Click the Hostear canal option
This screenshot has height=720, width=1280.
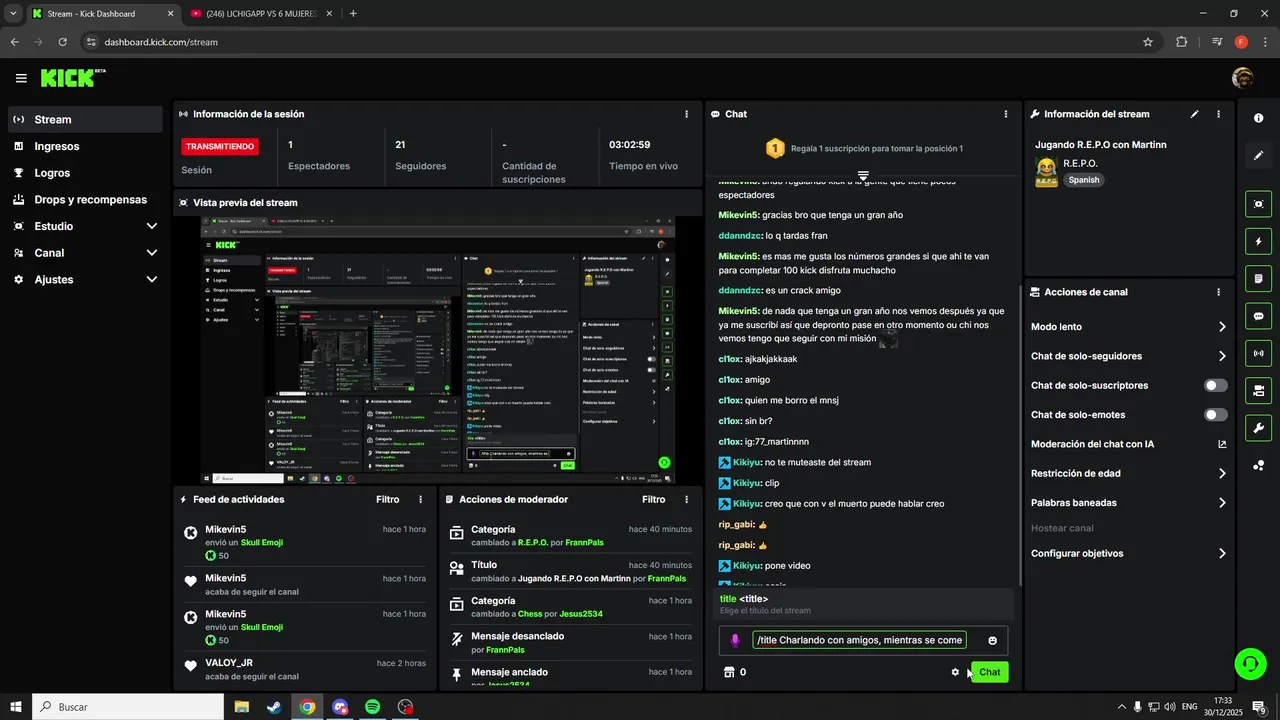coord(1062,528)
